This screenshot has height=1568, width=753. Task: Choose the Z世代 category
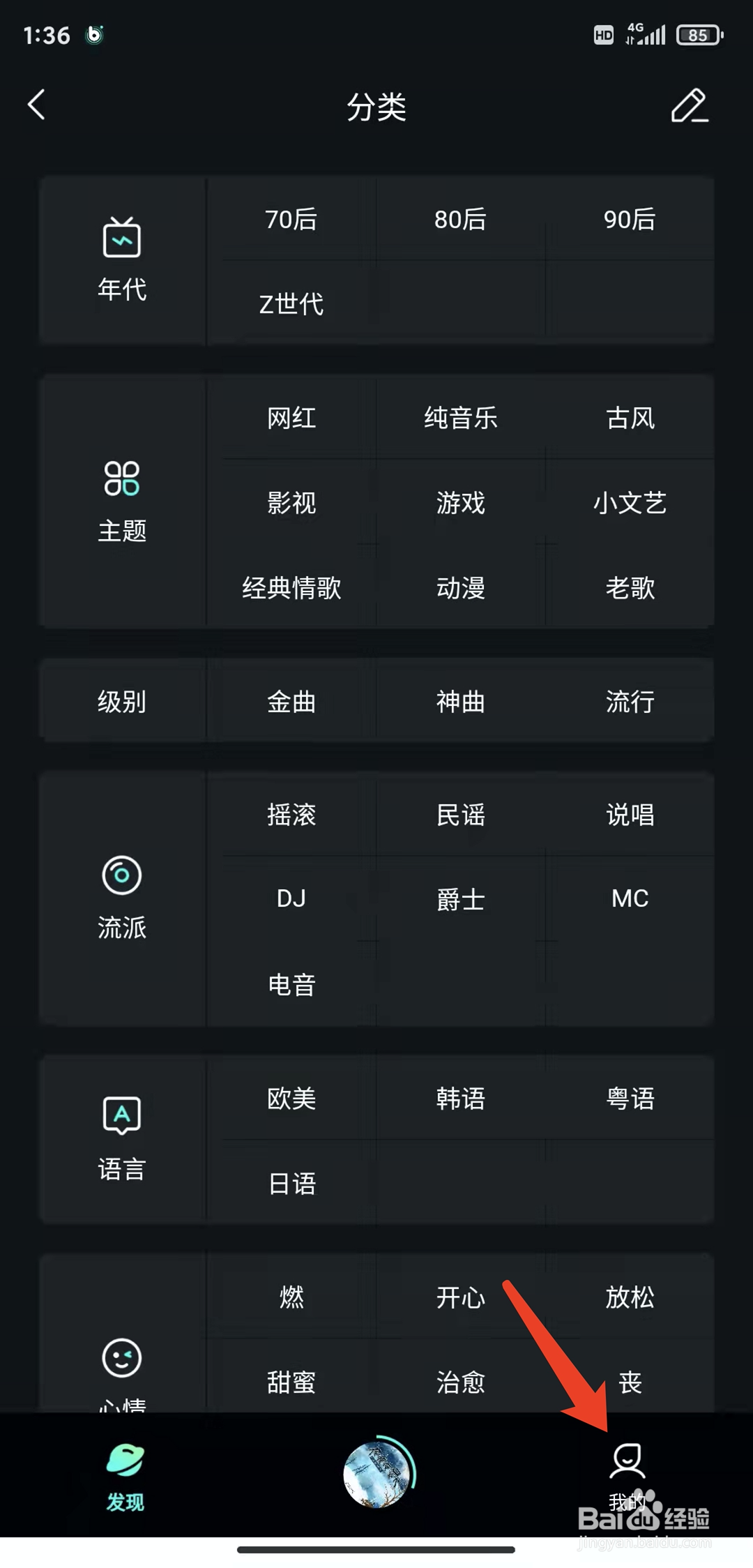291,304
